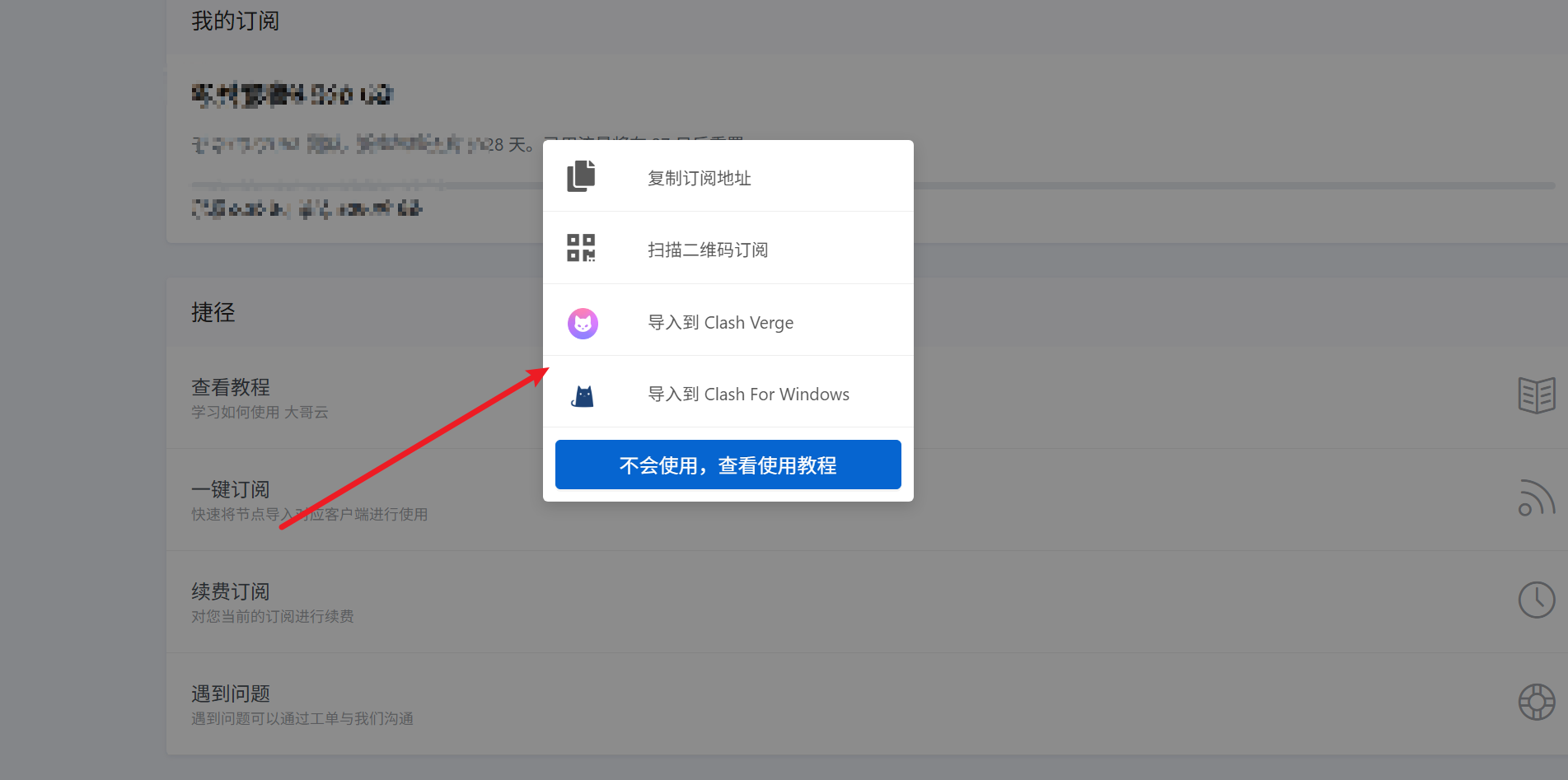Open the 遇到问题 shortcut
Image resolution: width=1568 pixels, height=780 pixels.
point(867,704)
